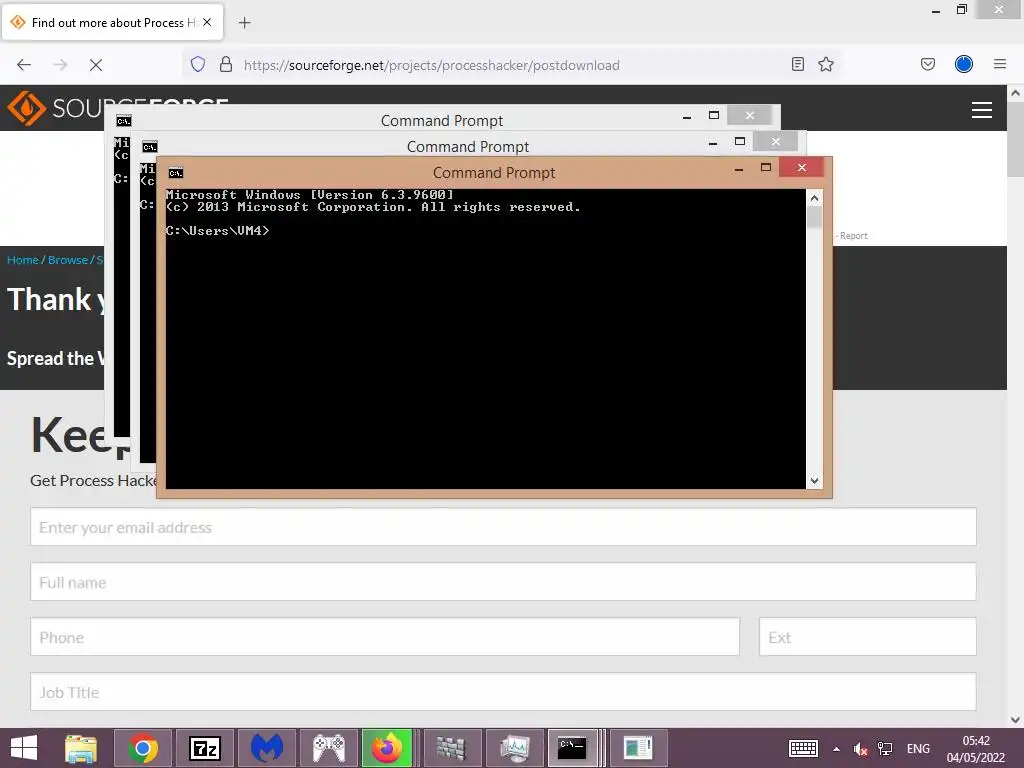Maximize the front Command Prompt window

[765, 168]
